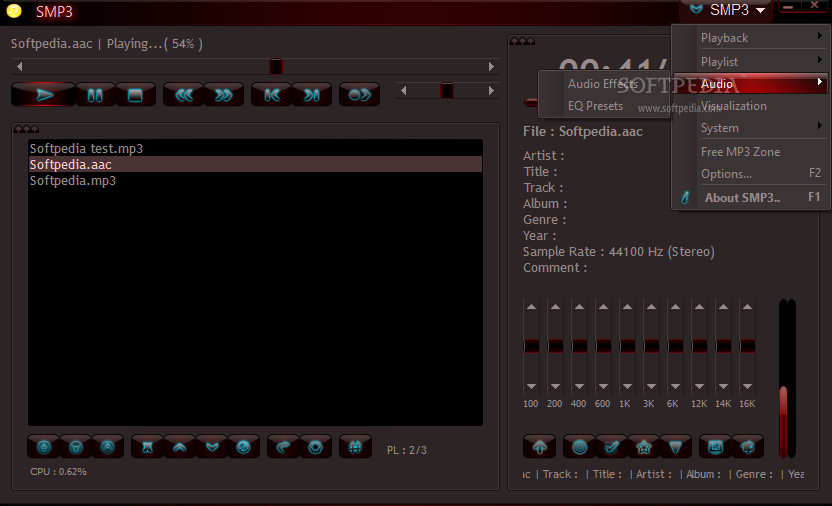The width and height of the screenshot is (832, 506).
Task: Click the down-pointing triangle button below equalizer
Action: tap(675, 447)
